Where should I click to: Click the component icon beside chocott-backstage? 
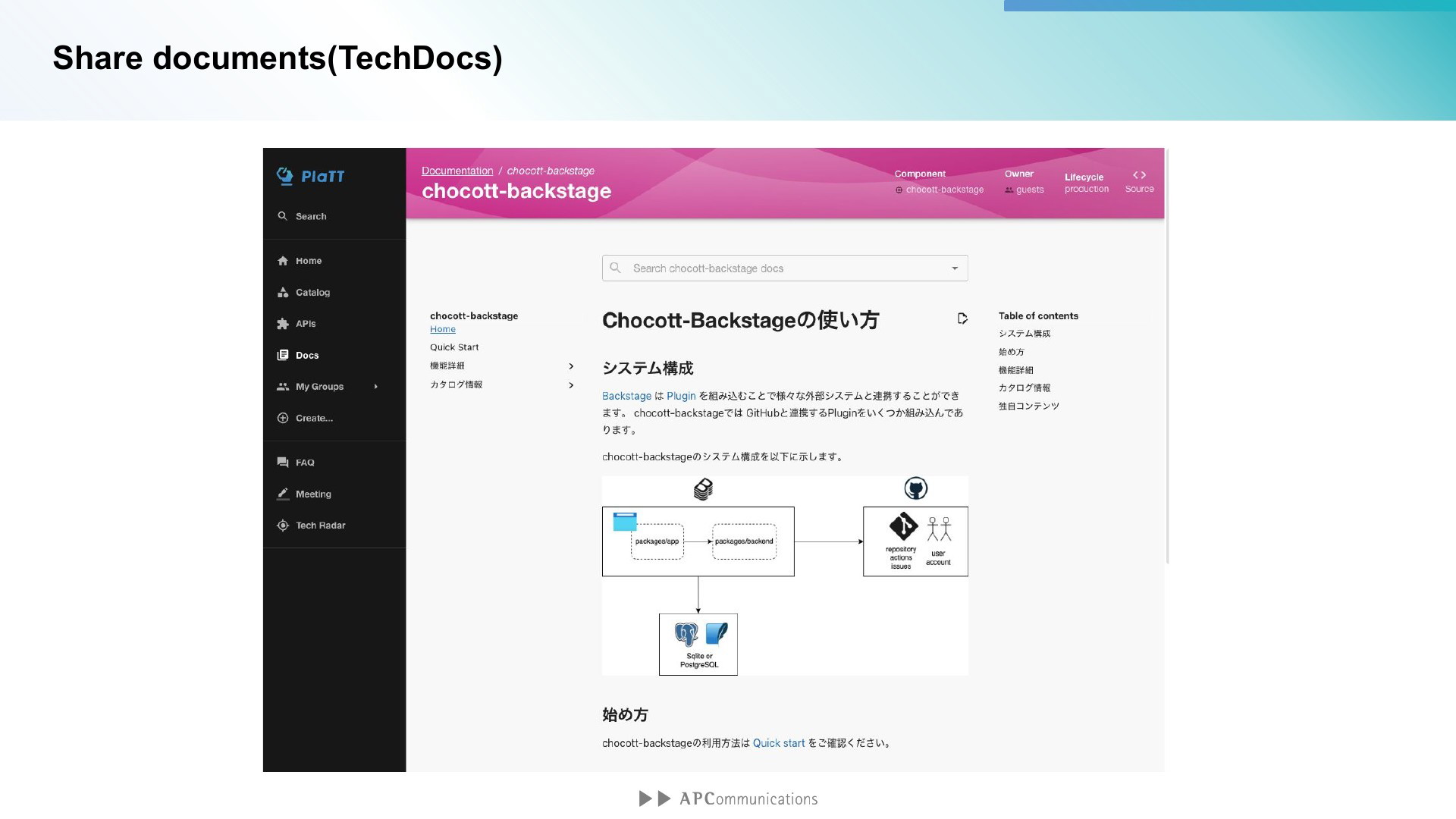coord(899,190)
